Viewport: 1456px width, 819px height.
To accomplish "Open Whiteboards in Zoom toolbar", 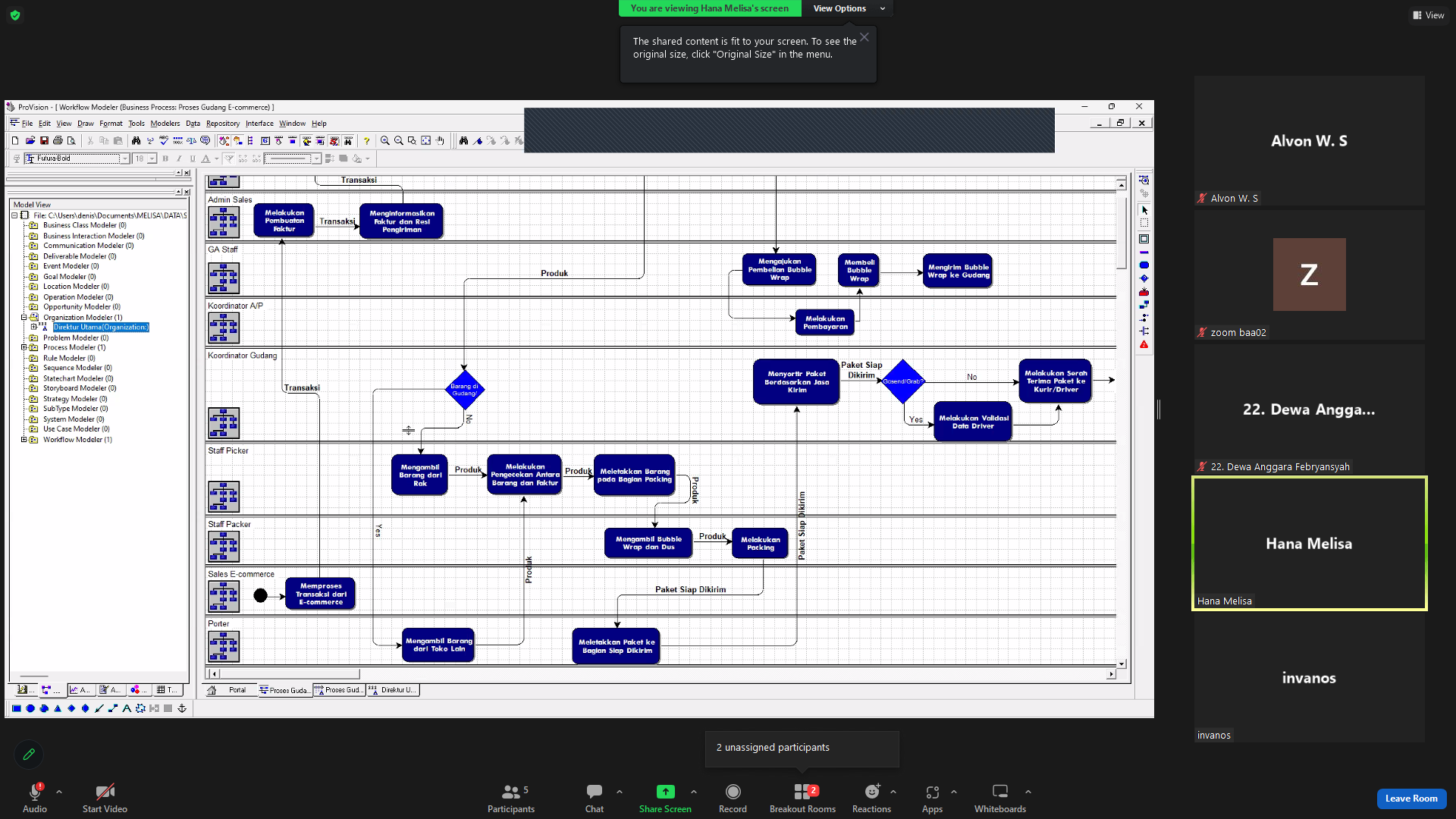I will tap(1000, 799).
